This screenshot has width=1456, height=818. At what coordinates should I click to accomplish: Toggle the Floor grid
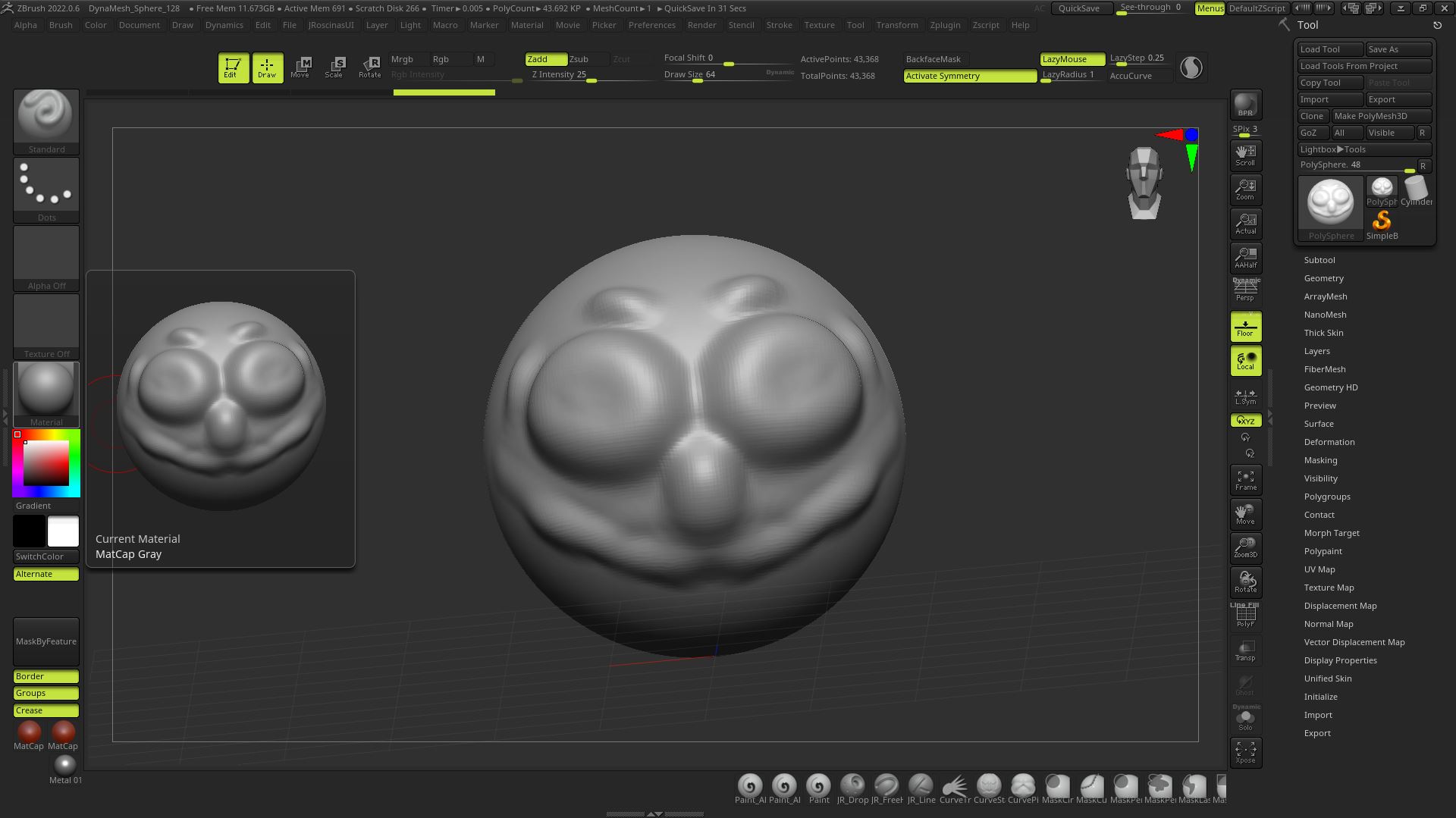coord(1245,327)
